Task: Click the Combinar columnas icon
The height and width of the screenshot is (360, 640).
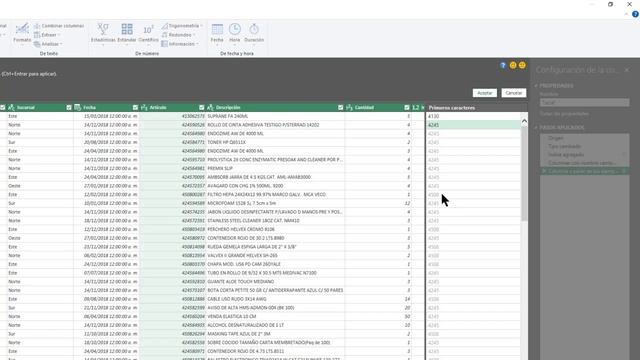Action: [x=37, y=26]
